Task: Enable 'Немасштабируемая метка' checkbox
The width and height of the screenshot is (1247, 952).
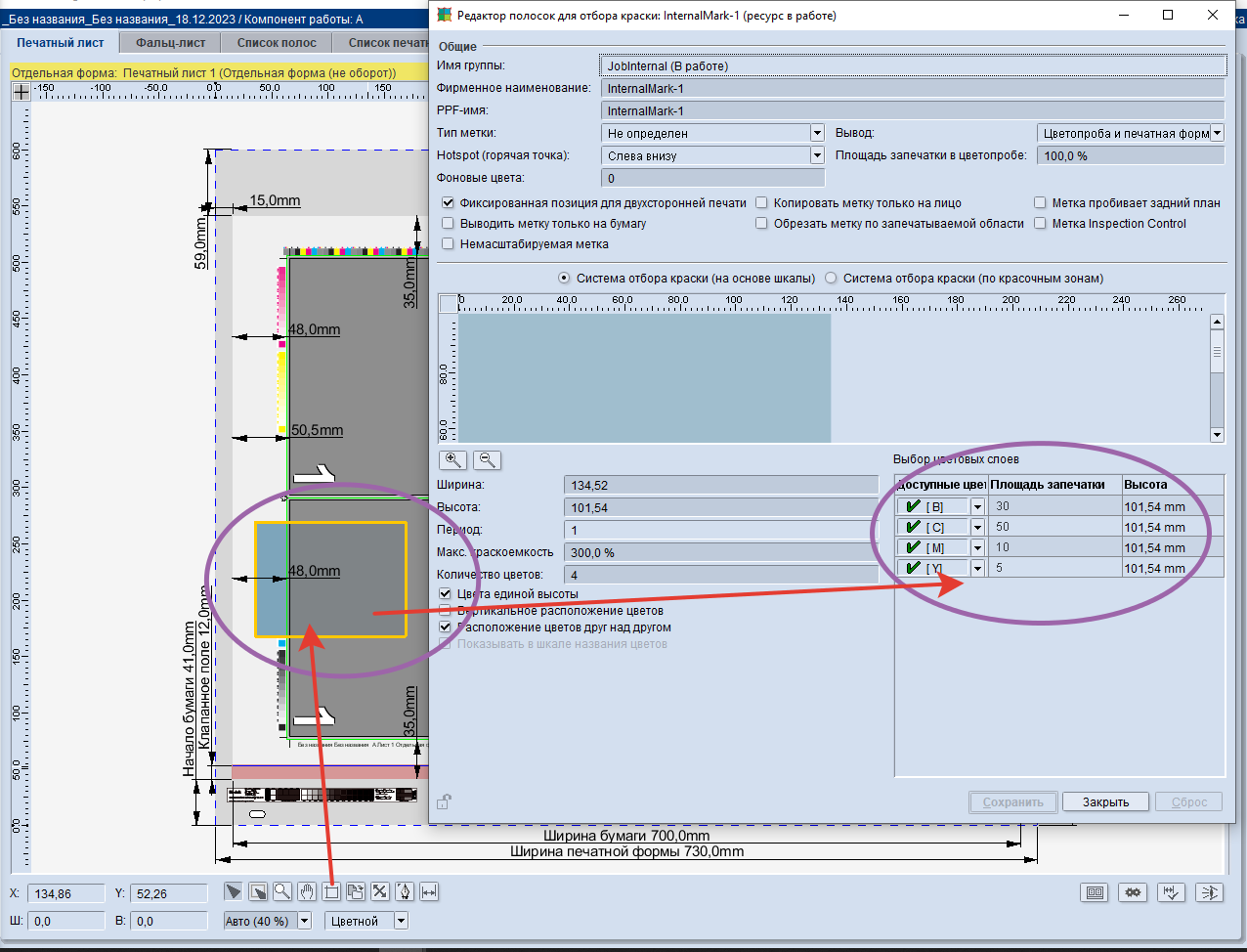Action: click(449, 244)
